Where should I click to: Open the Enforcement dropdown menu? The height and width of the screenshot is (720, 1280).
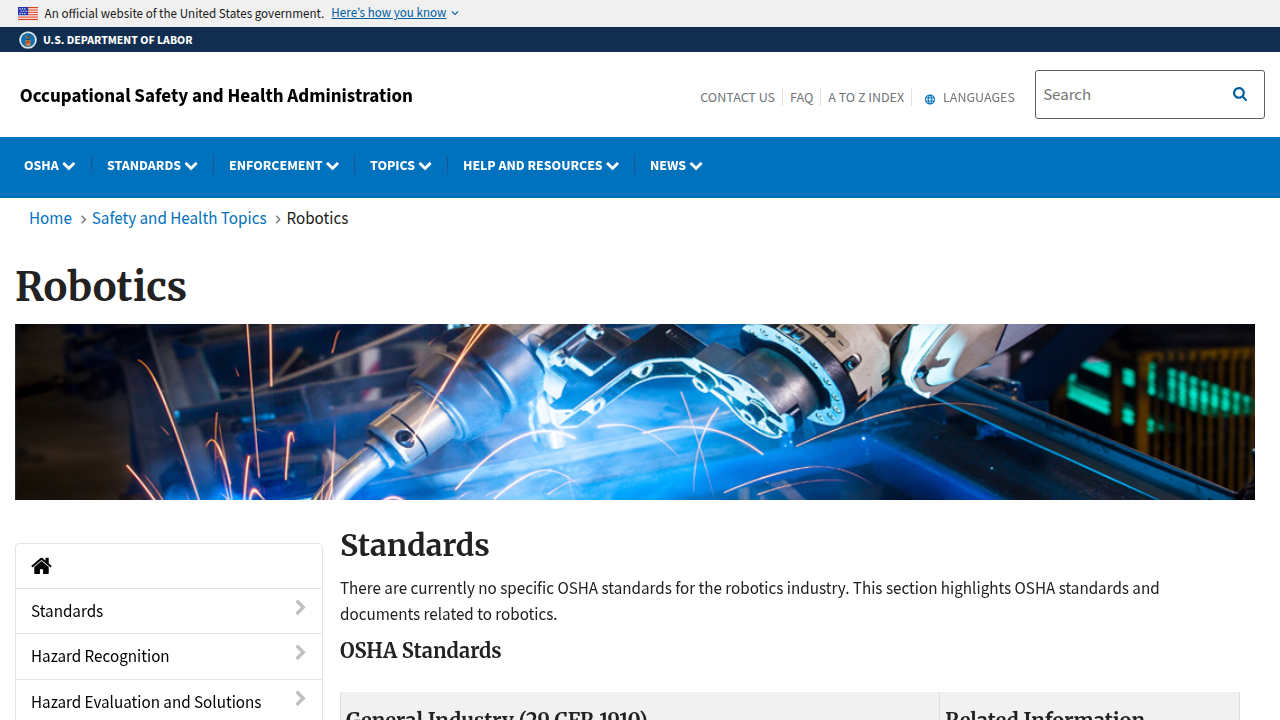coord(284,165)
